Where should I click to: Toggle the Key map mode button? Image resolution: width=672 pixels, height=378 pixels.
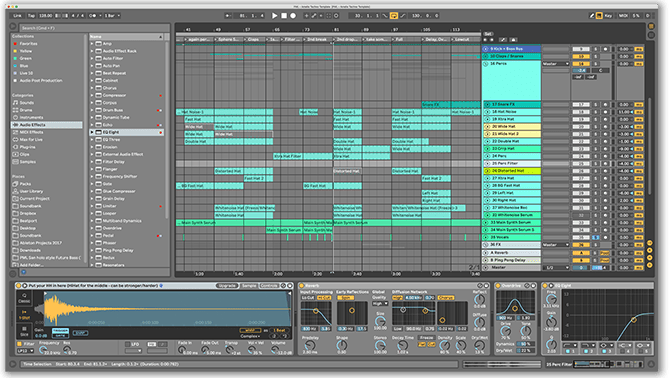pos(608,15)
